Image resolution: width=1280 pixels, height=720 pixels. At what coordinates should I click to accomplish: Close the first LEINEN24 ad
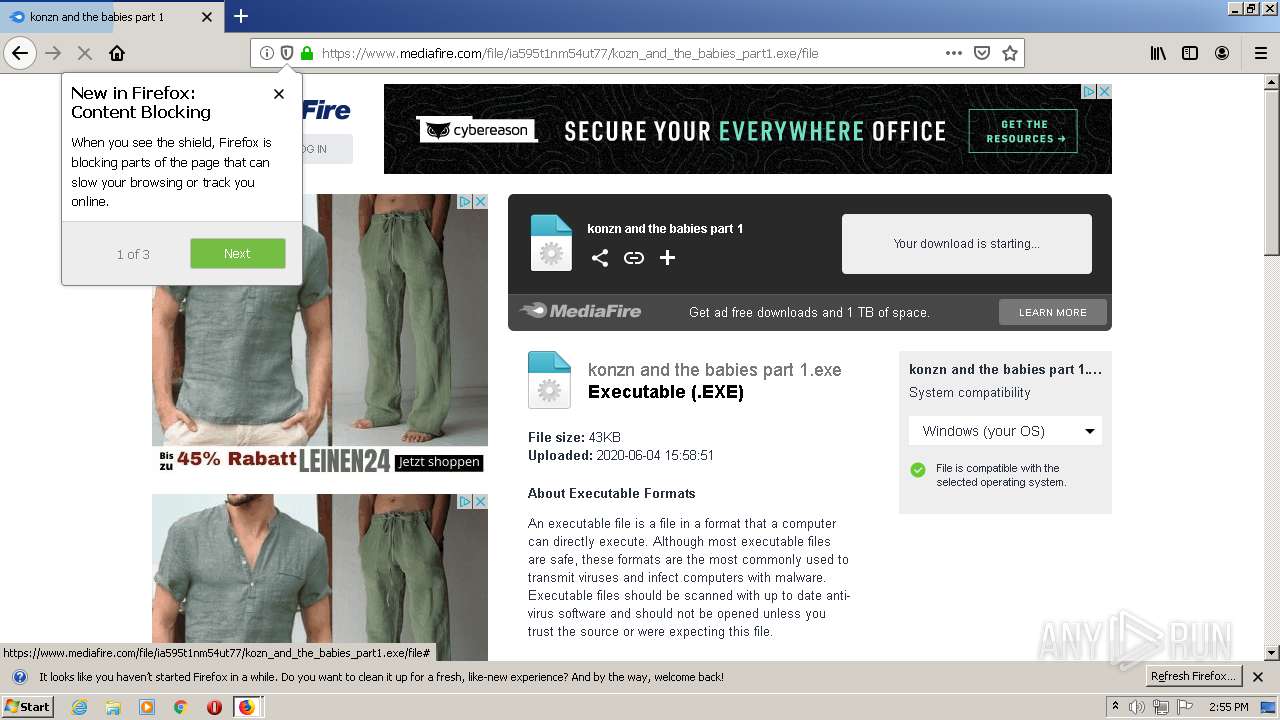coord(480,201)
